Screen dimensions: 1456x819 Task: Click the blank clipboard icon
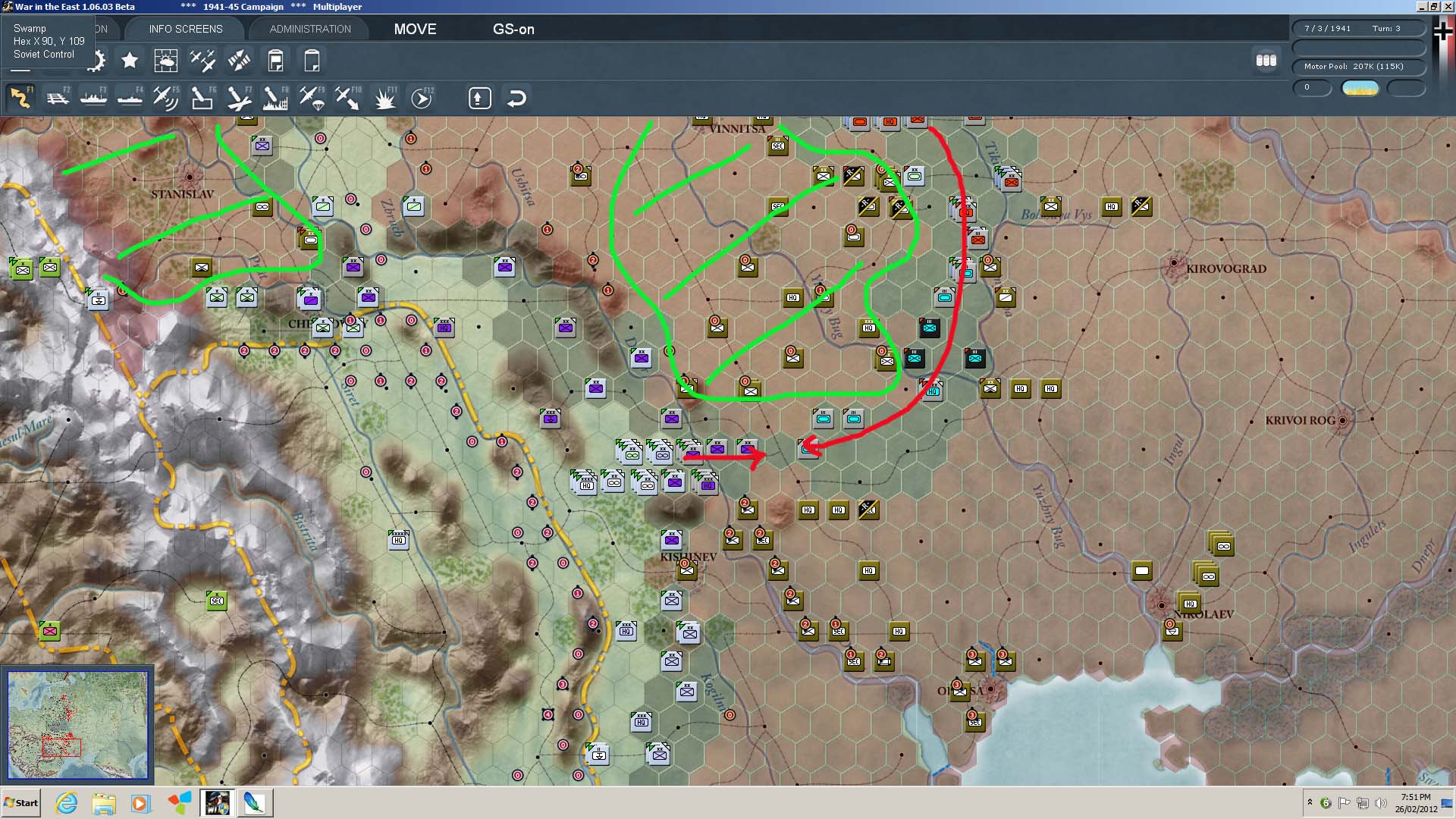point(312,60)
